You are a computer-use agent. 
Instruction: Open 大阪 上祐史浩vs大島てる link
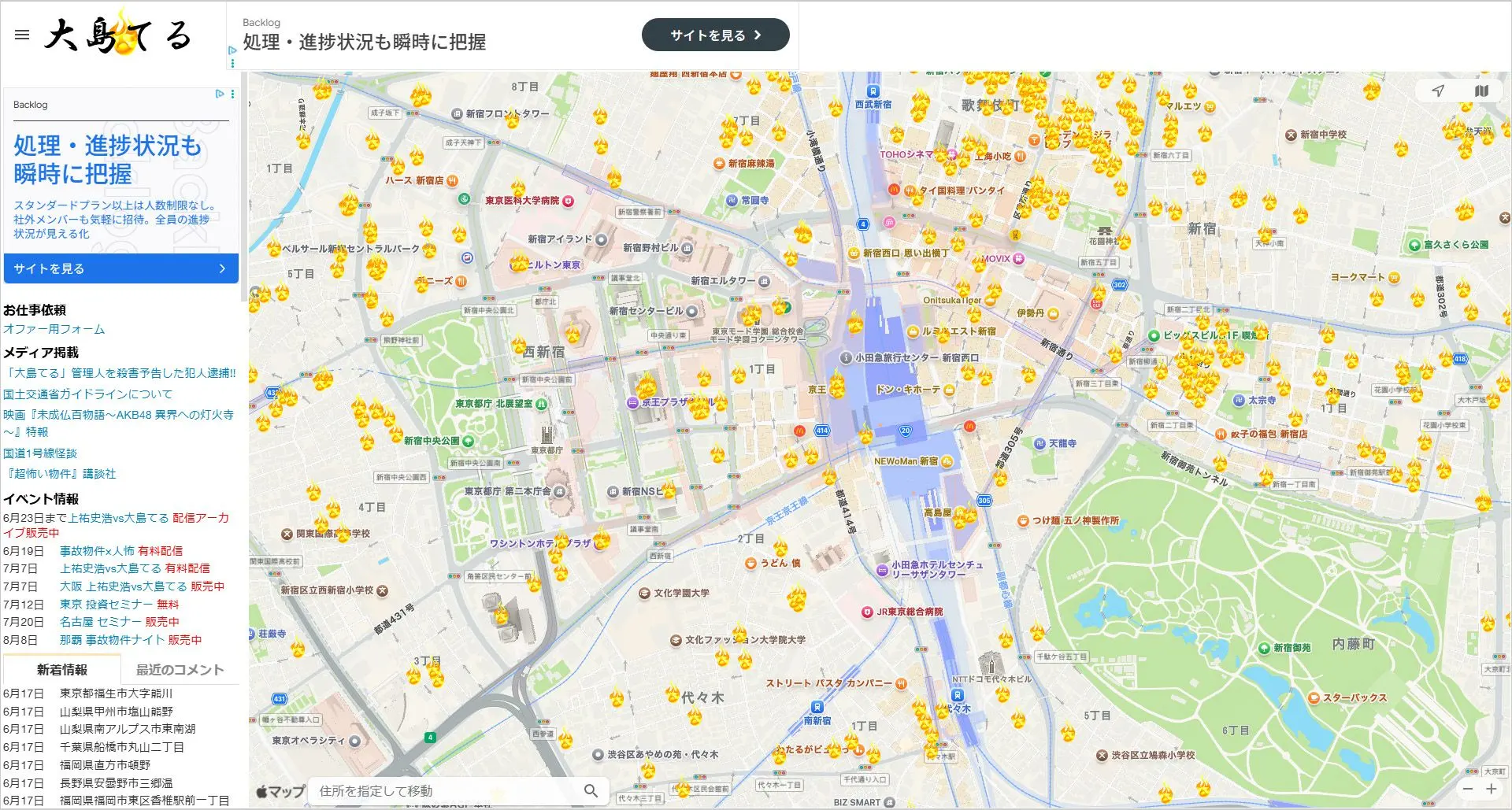142,586
